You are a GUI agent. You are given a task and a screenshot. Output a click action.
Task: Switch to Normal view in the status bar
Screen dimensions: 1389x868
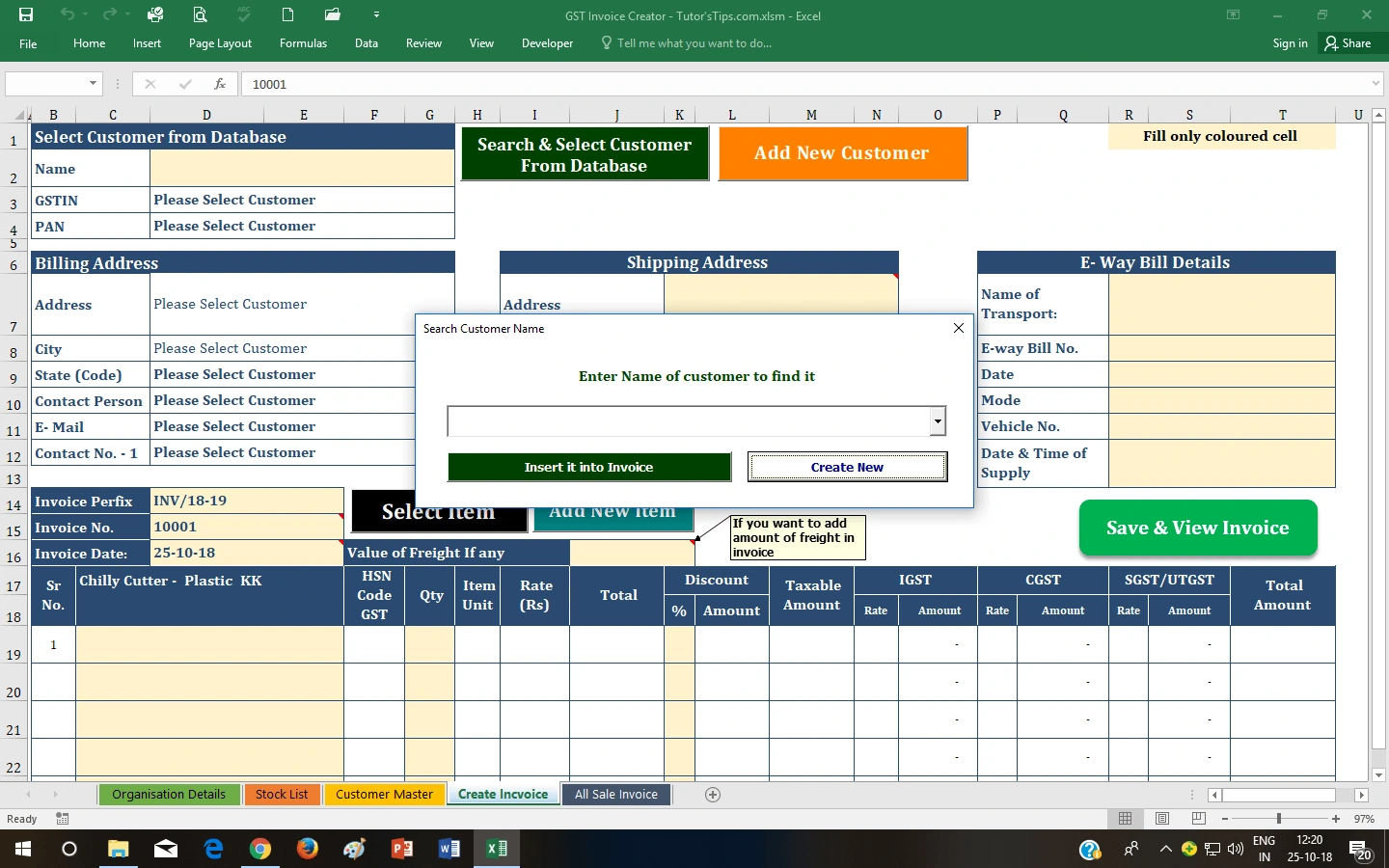[1125, 819]
